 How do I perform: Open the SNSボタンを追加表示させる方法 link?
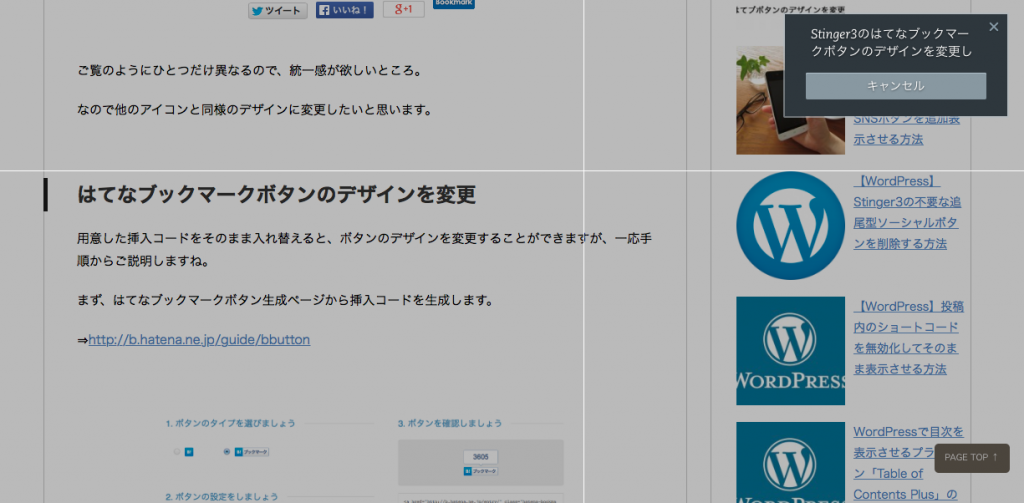(906, 129)
